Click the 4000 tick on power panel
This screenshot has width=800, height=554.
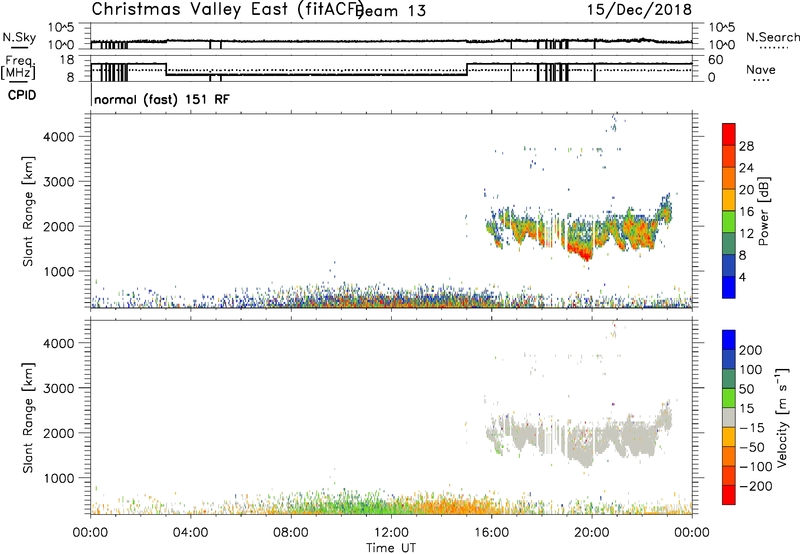pyautogui.click(x=59, y=137)
